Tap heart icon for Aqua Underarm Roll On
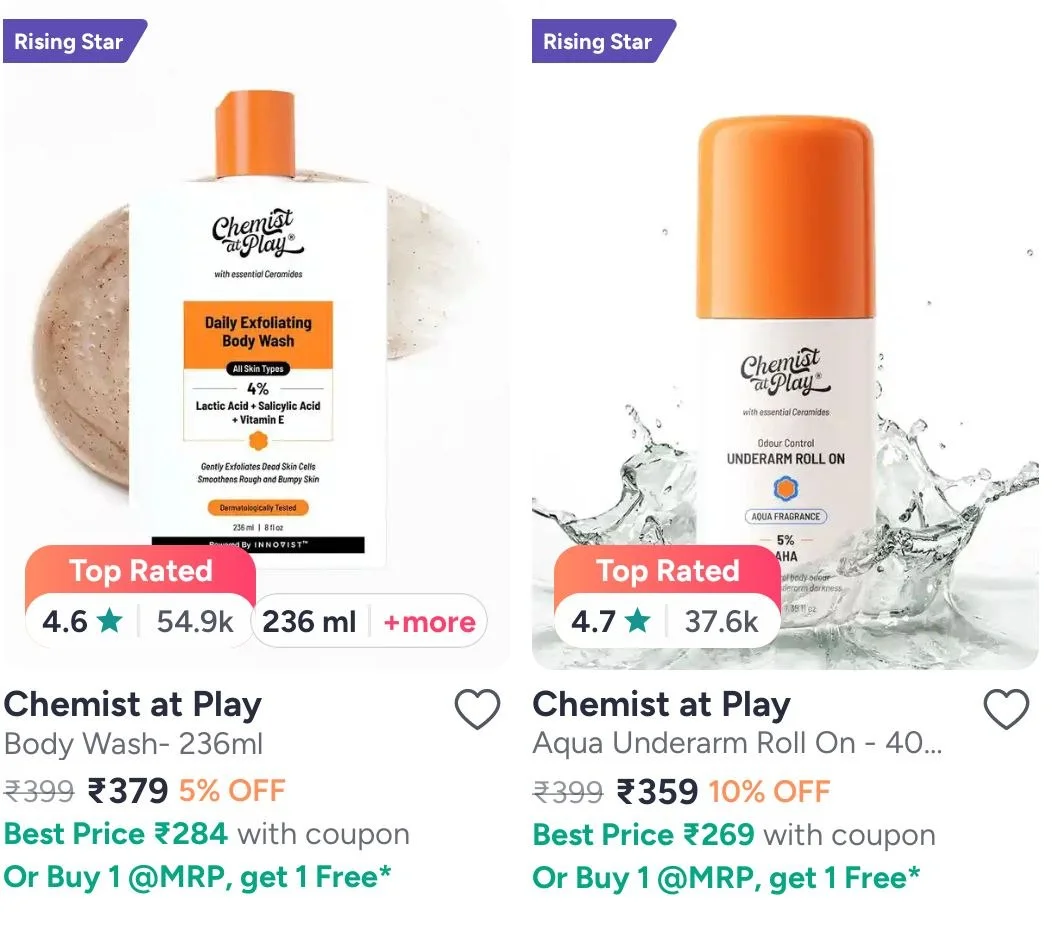This screenshot has width=1060, height=931. [x=1006, y=709]
